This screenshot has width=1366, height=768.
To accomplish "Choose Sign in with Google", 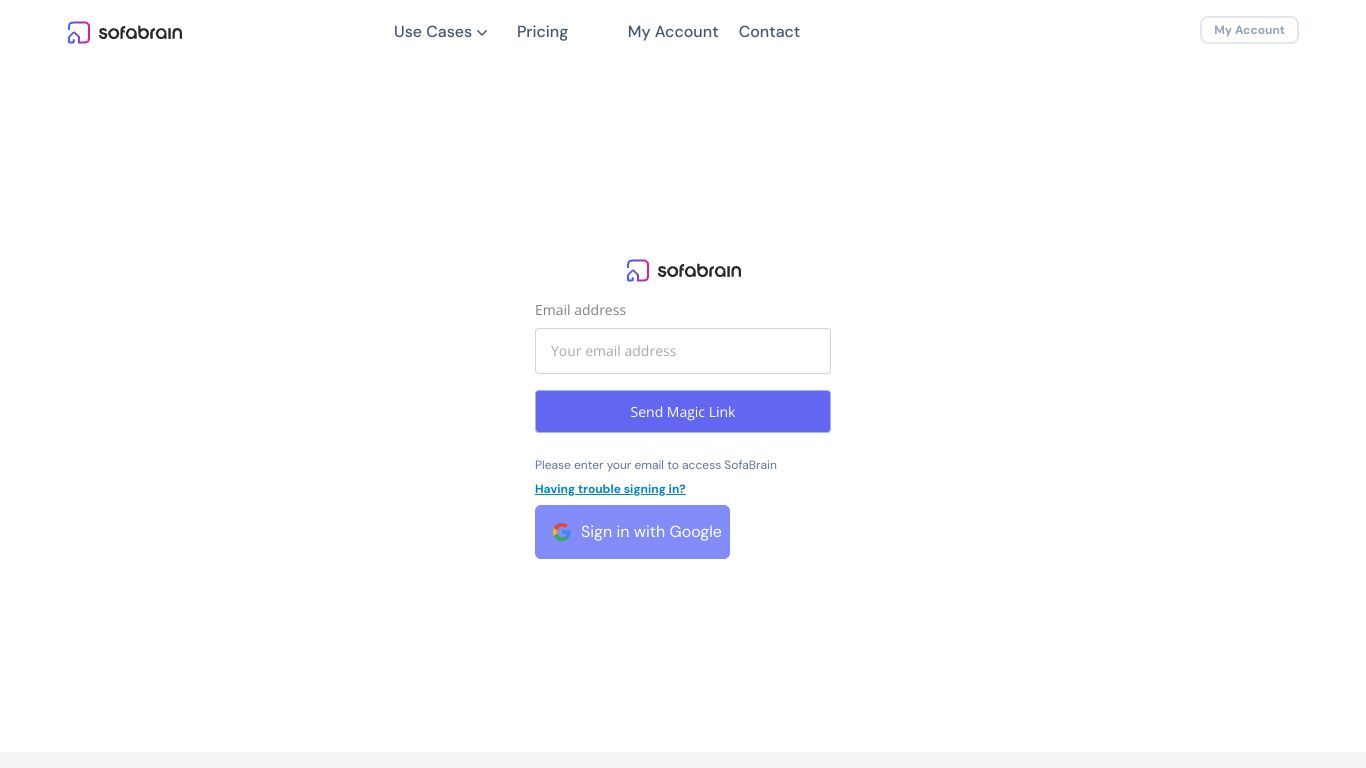I will coord(632,532).
